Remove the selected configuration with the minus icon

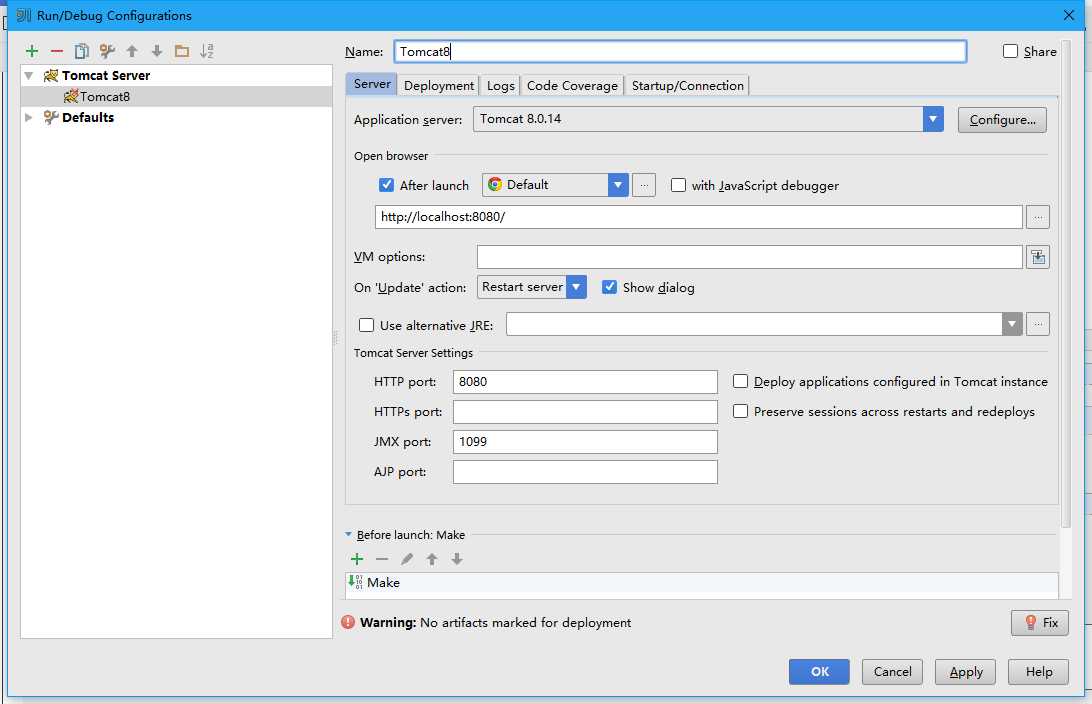tap(57, 51)
